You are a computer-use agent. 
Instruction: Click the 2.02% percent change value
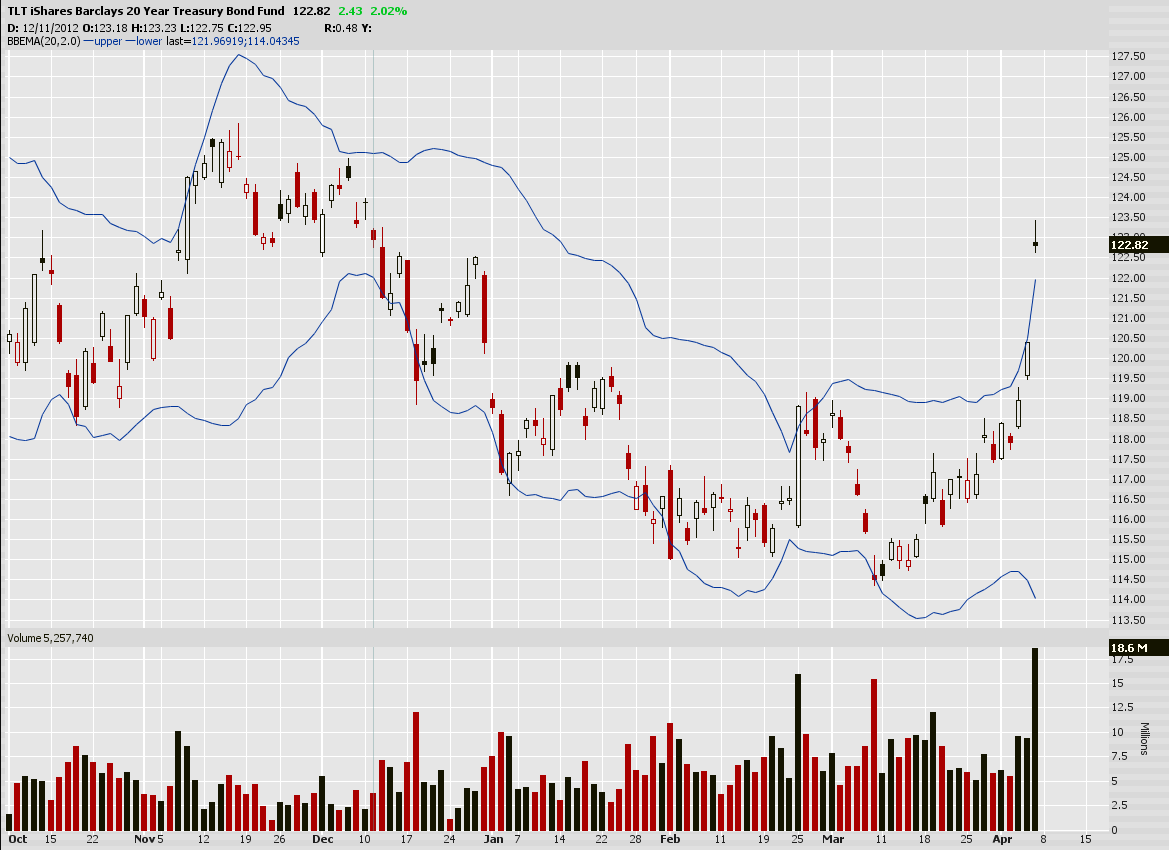tap(388, 11)
